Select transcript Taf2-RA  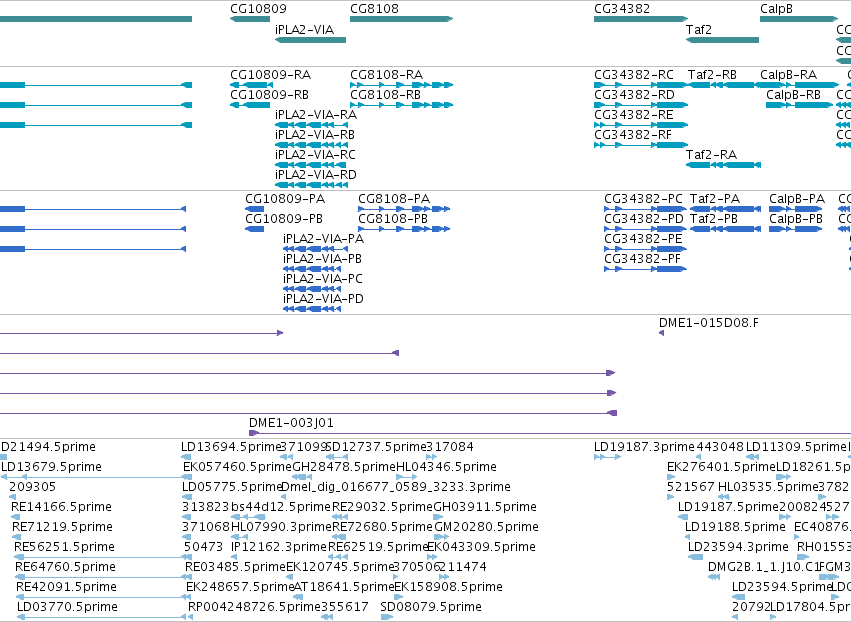click(723, 165)
